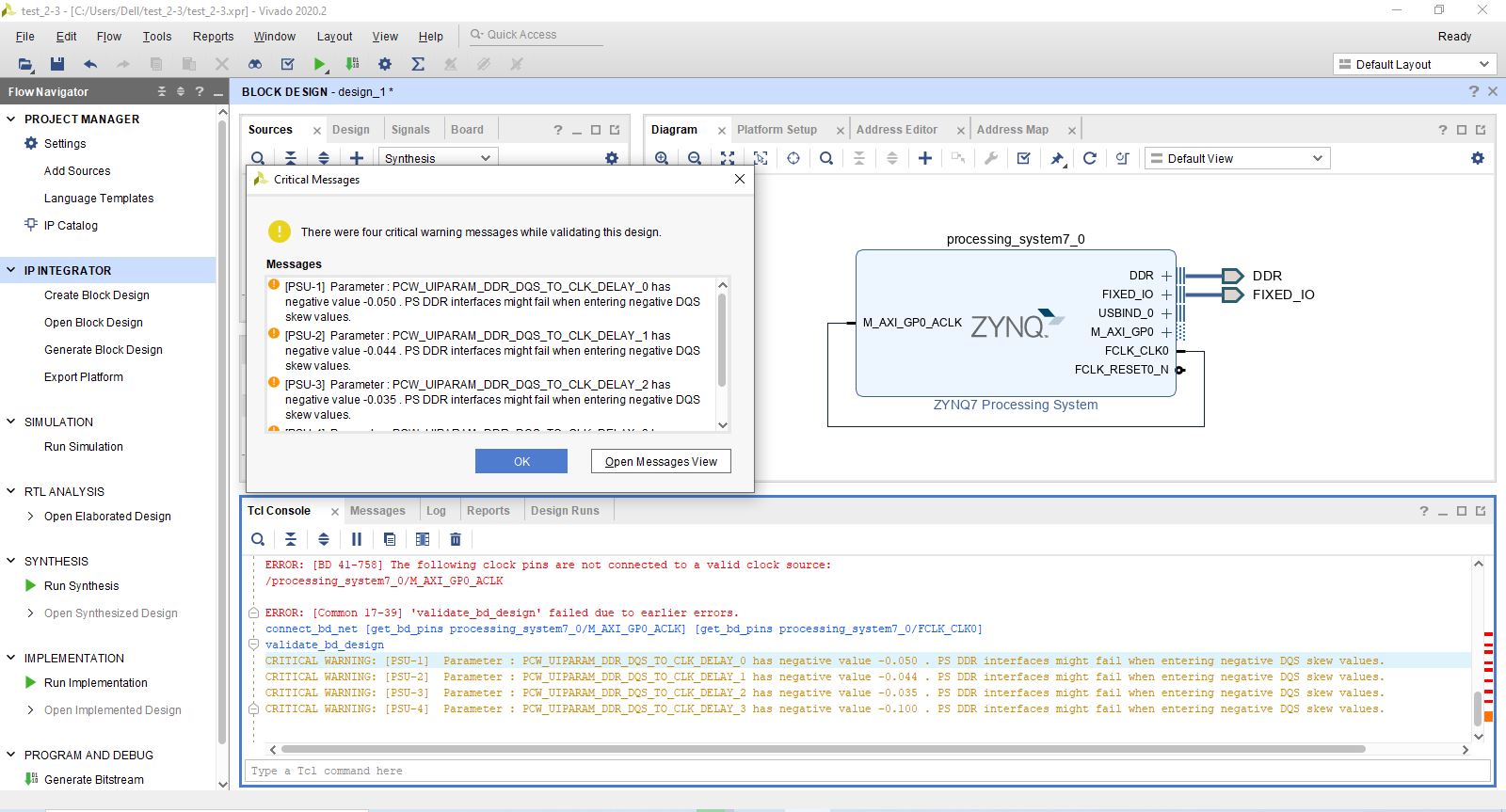Click Run Synthesis in Flow Navigator
Screen dimensions: 1506x812
(x=82, y=586)
